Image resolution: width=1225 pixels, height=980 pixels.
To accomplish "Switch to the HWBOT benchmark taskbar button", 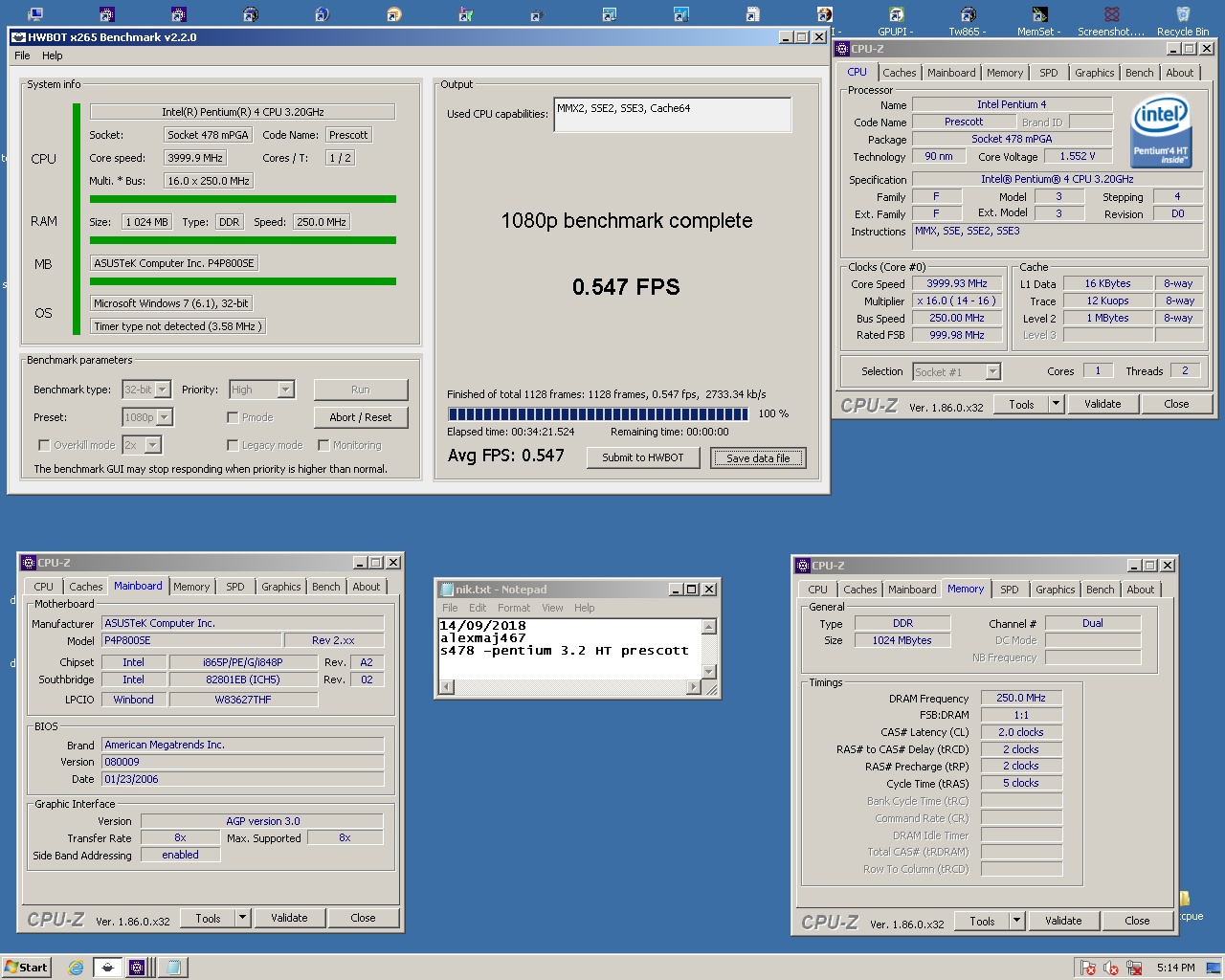I will click(107, 967).
